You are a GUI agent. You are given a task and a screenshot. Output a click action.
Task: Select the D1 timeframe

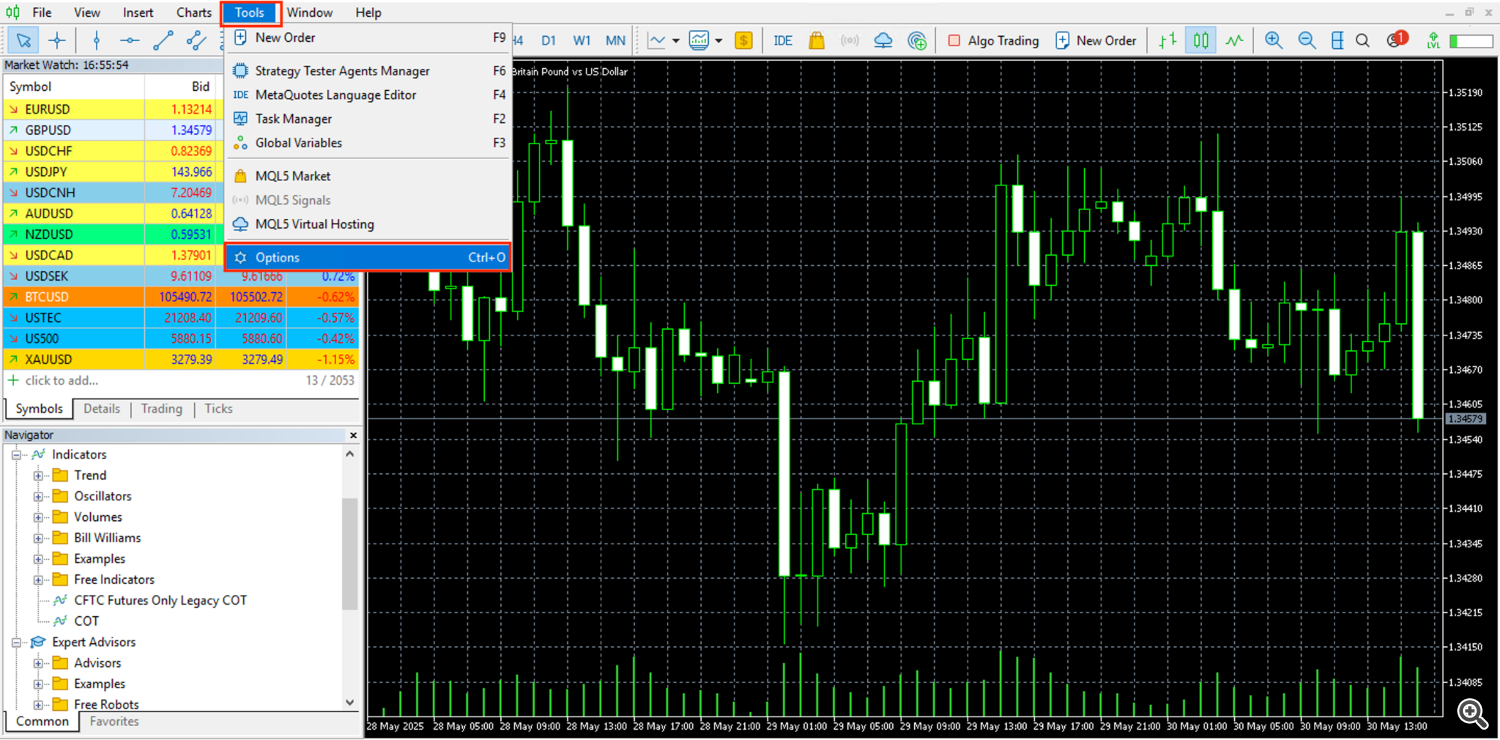(x=549, y=41)
